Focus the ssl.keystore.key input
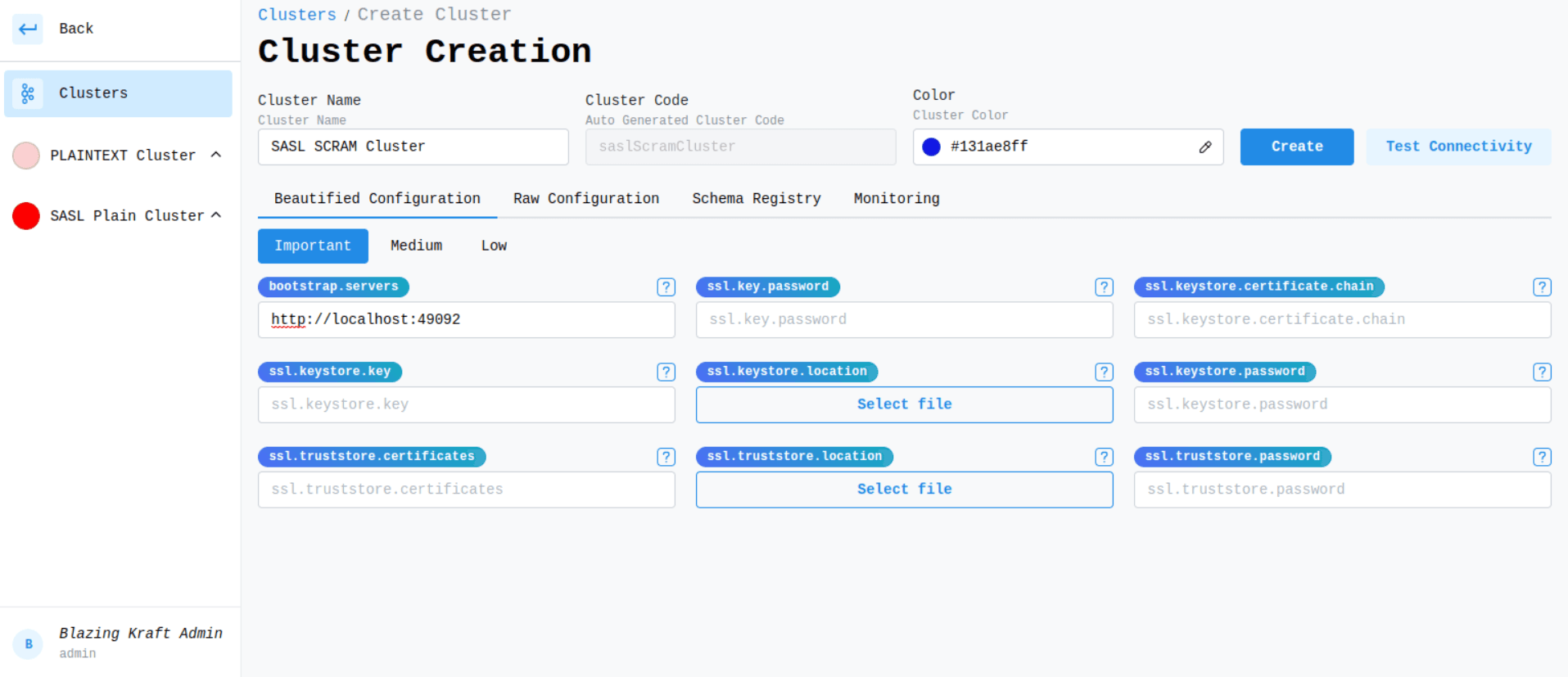 (x=467, y=405)
